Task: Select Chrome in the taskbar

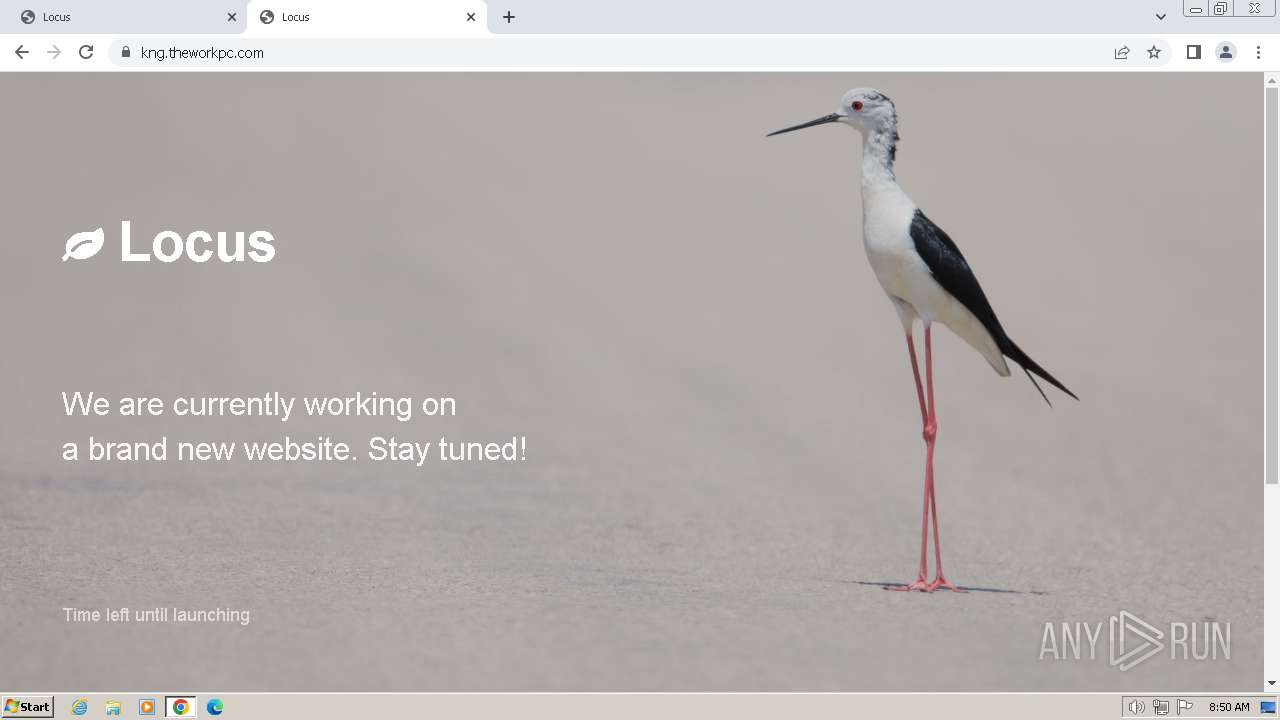Action: pos(181,707)
